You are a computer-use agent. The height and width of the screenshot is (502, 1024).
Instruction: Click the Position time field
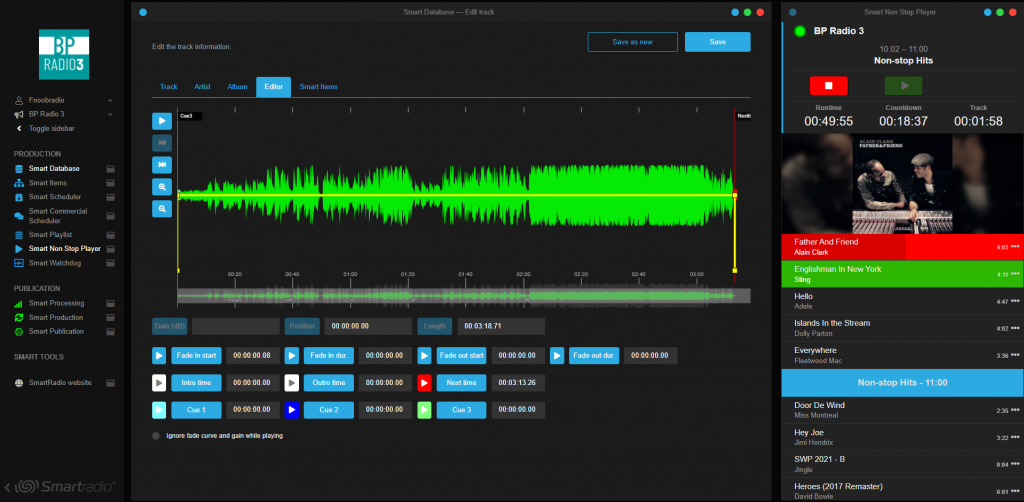(x=368, y=326)
